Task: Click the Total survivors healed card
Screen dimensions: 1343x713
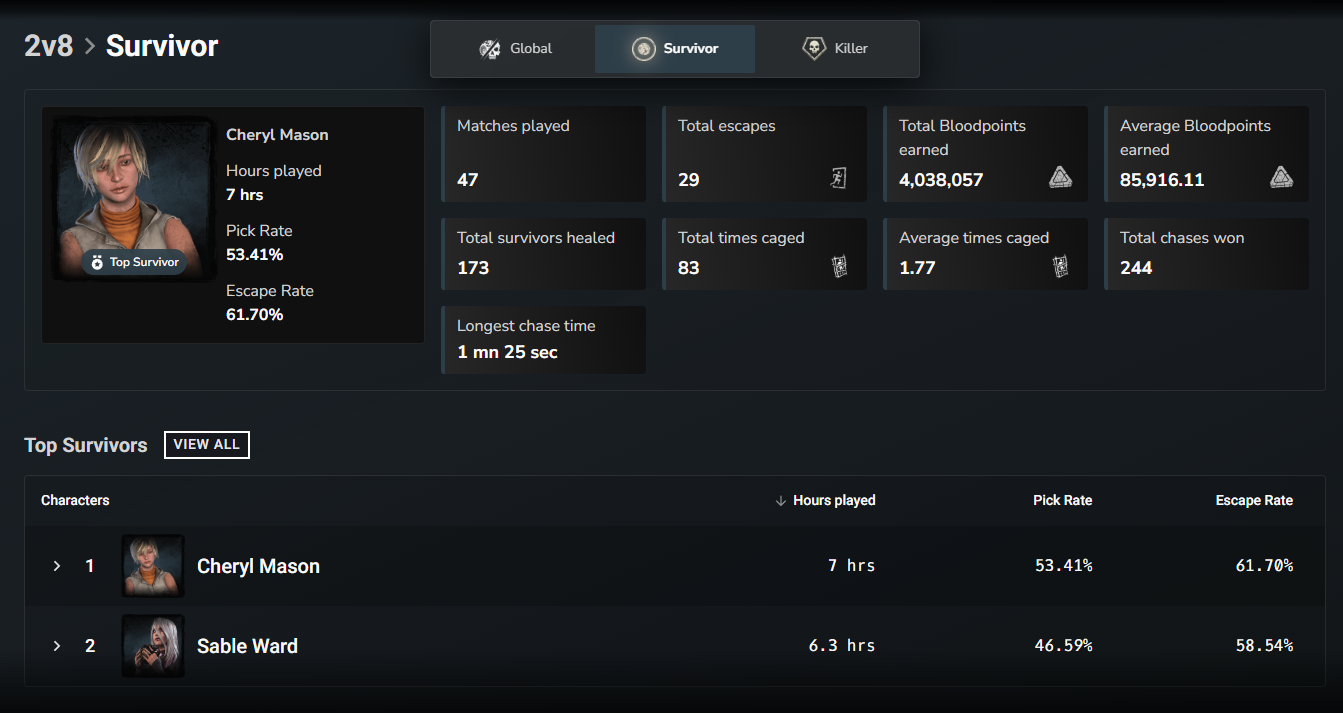Action: coord(543,254)
